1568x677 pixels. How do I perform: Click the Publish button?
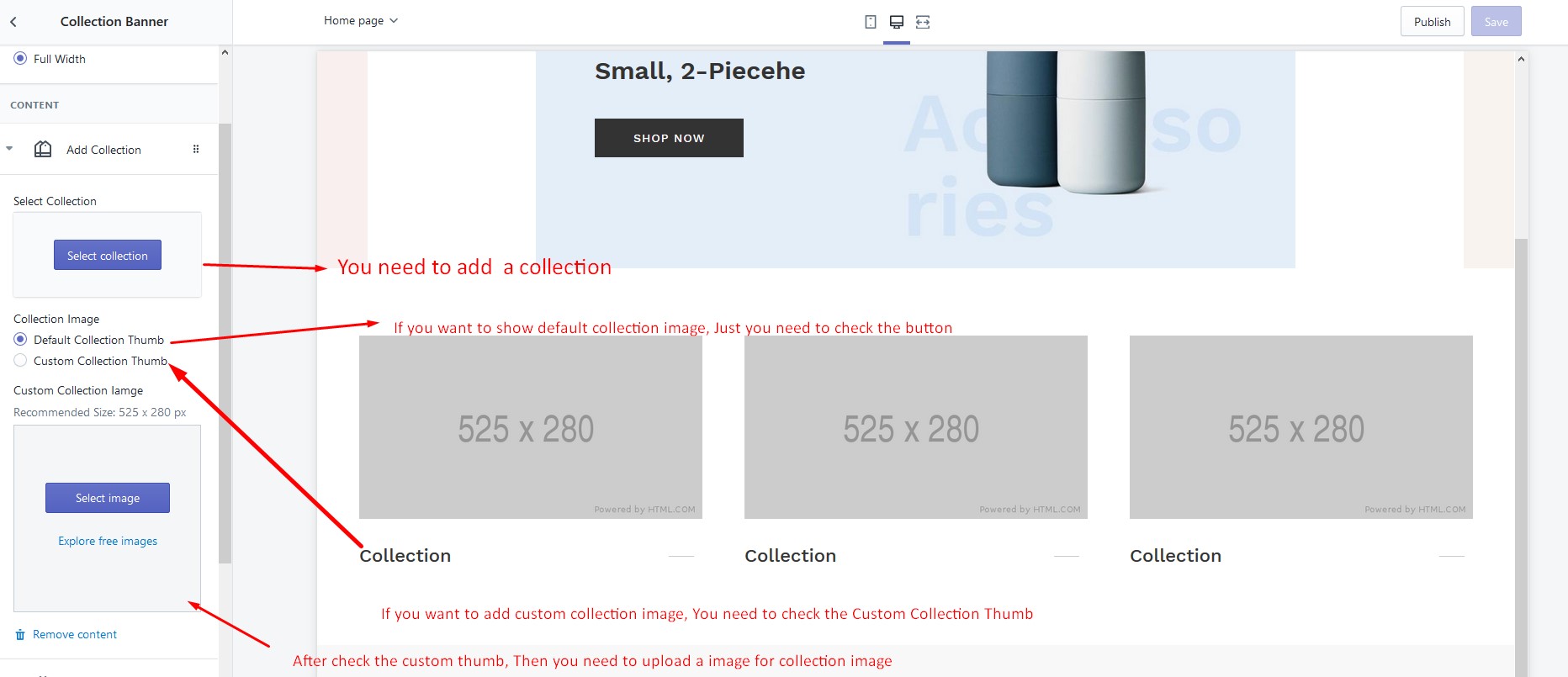(1432, 22)
